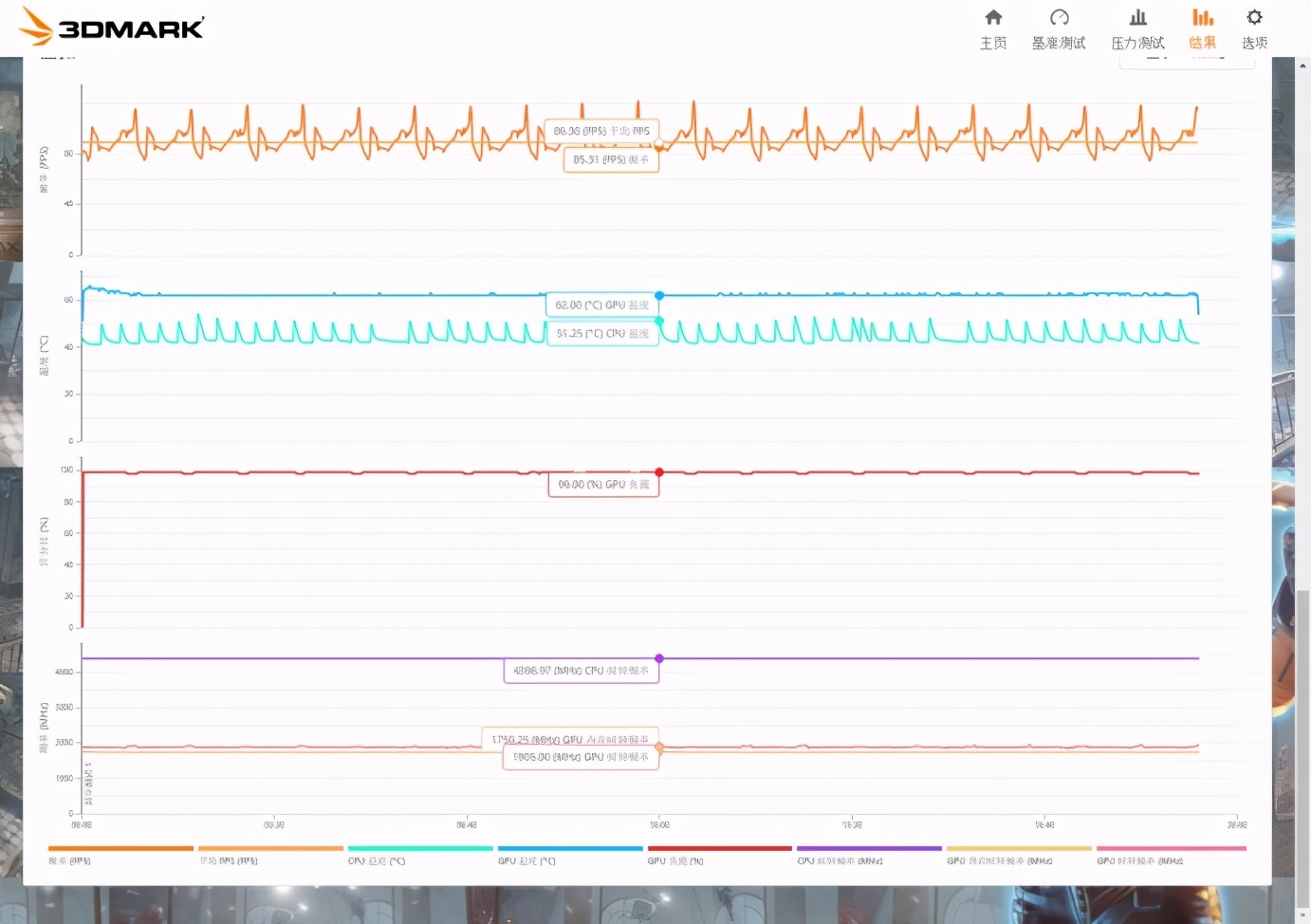This screenshot has width=1311, height=924.
Task: Click the red GPU load data point
Action: tap(659, 472)
